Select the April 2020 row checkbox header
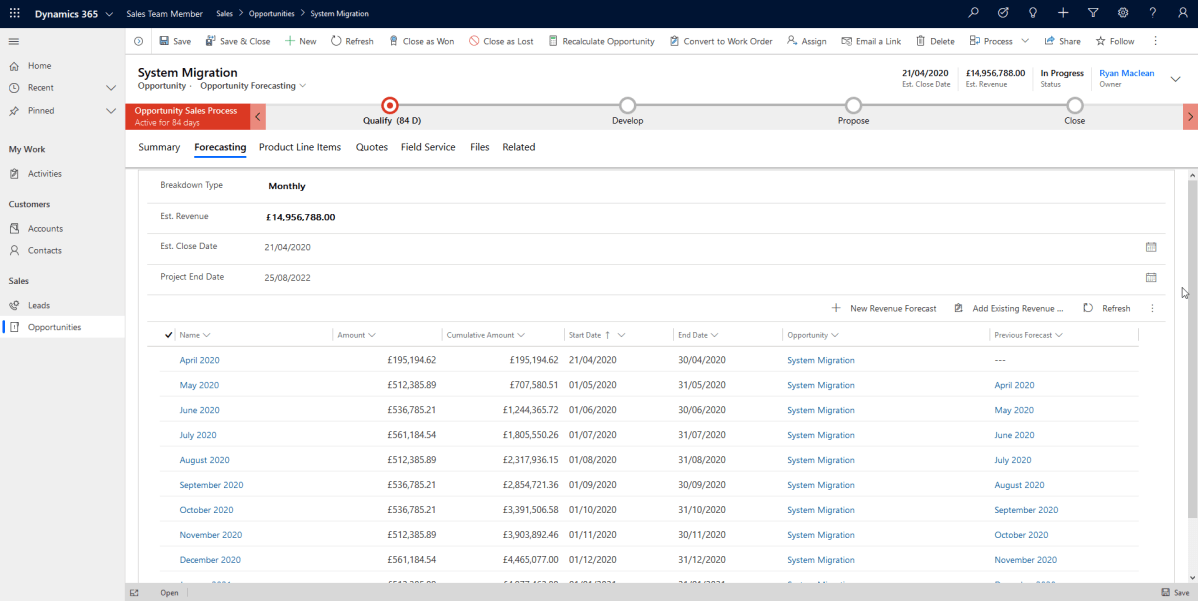The height and width of the screenshot is (601, 1198). tap(168, 334)
